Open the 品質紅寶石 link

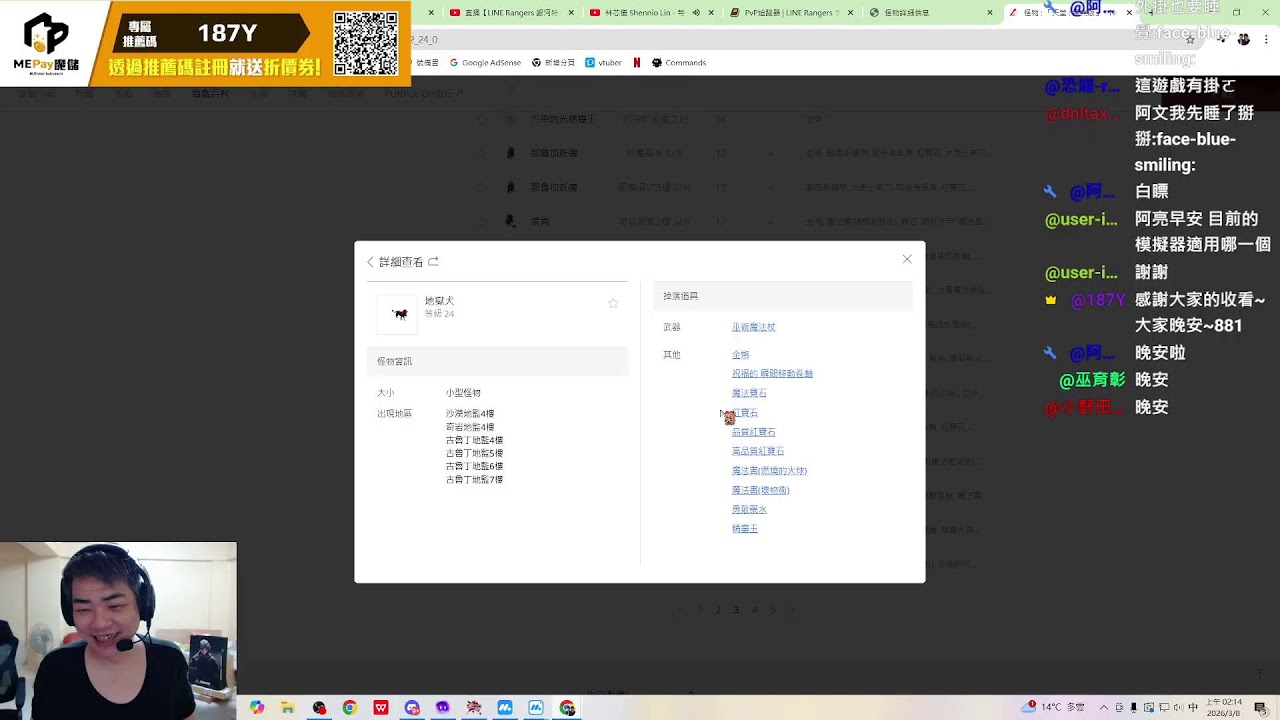click(x=753, y=432)
